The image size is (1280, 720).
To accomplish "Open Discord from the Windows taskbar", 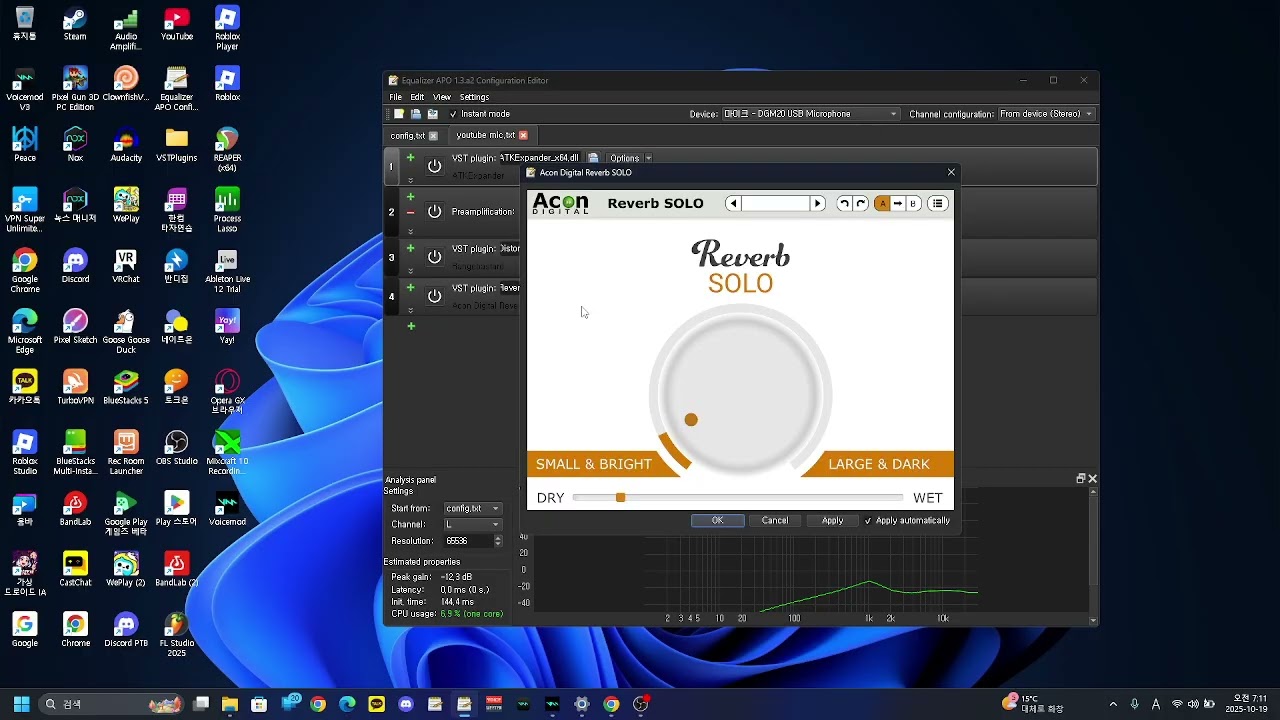I will 405,704.
